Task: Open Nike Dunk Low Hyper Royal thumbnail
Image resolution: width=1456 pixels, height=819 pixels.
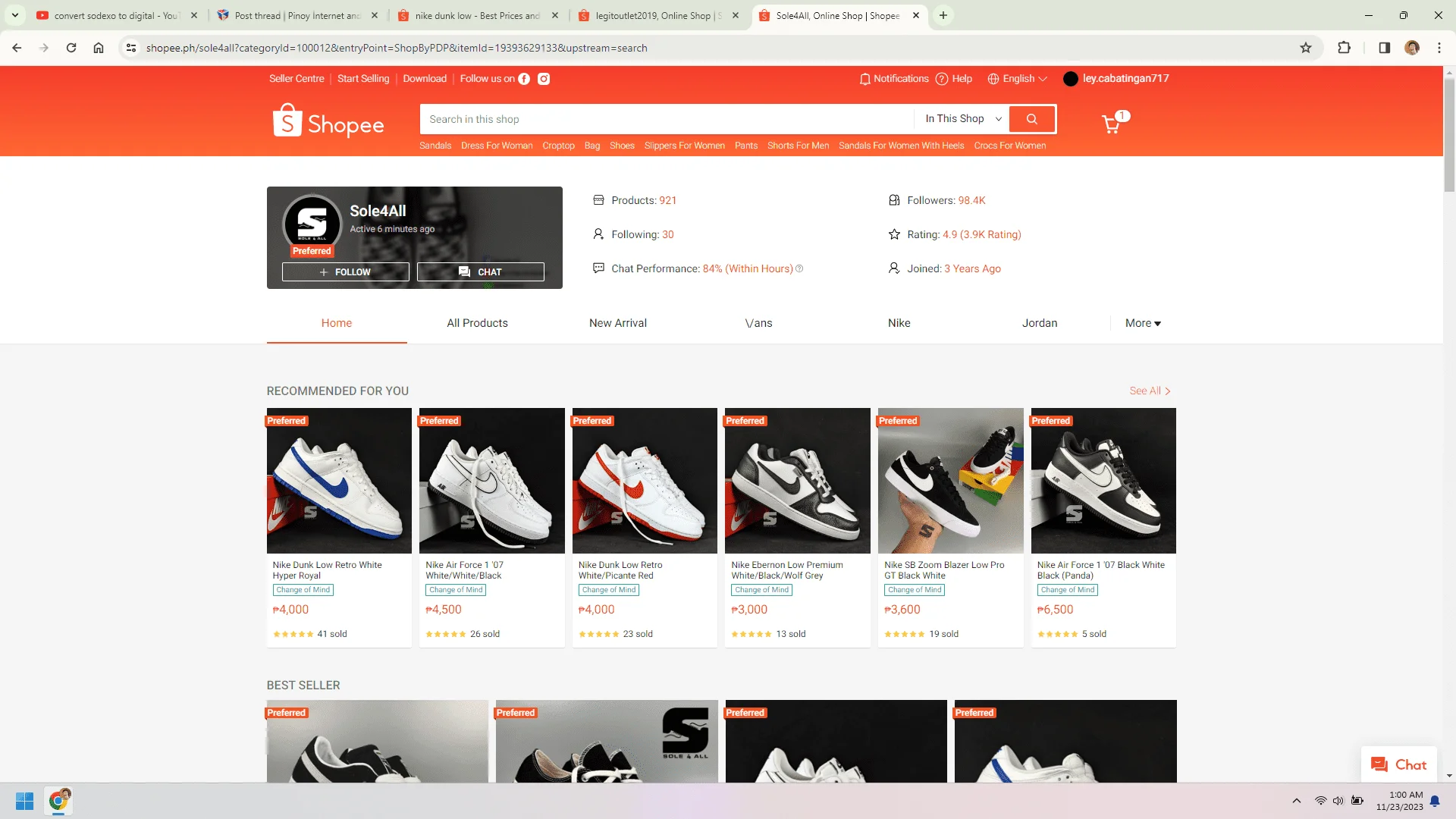Action: 339,481
